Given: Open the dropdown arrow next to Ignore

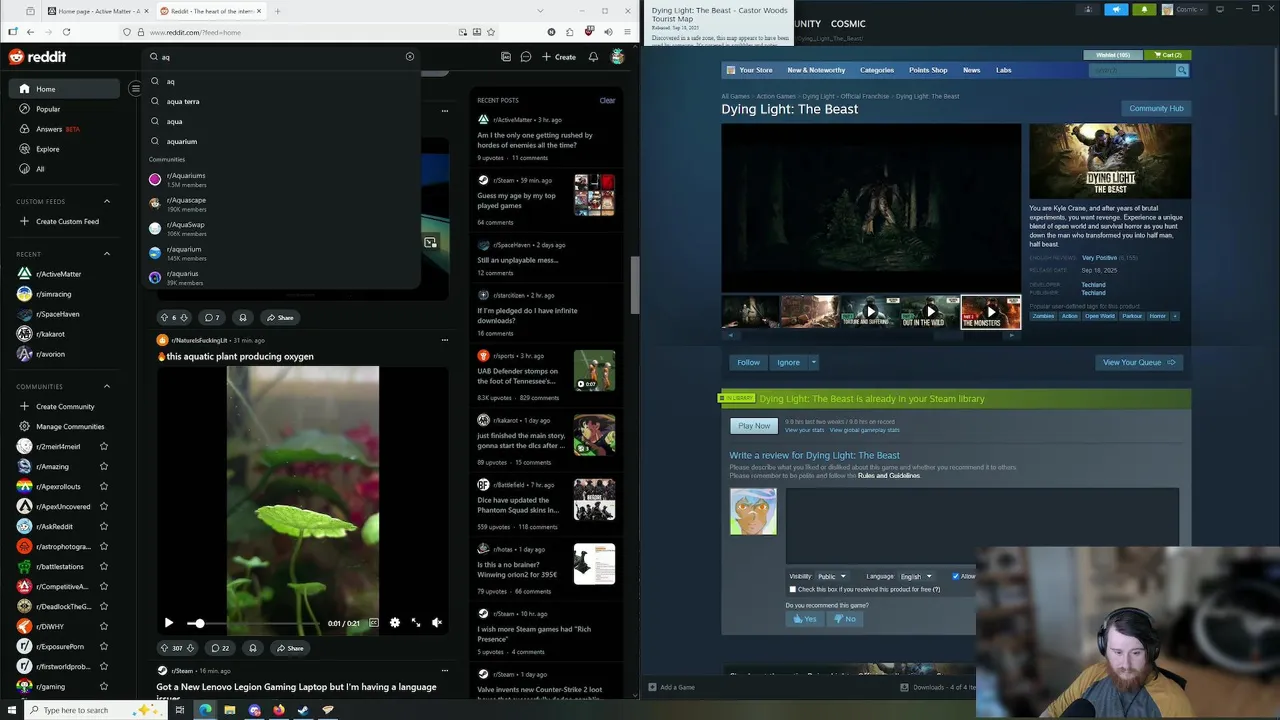Looking at the screenshot, I should pyautogui.click(x=814, y=362).
